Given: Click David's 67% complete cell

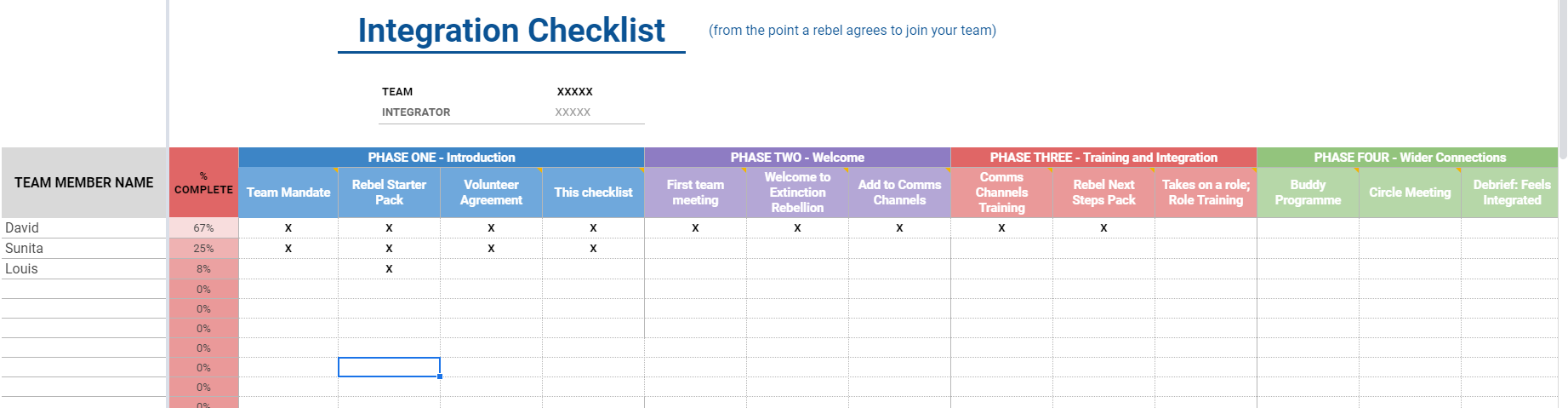Looking at the screenshot, I should (x=203, y=227).
